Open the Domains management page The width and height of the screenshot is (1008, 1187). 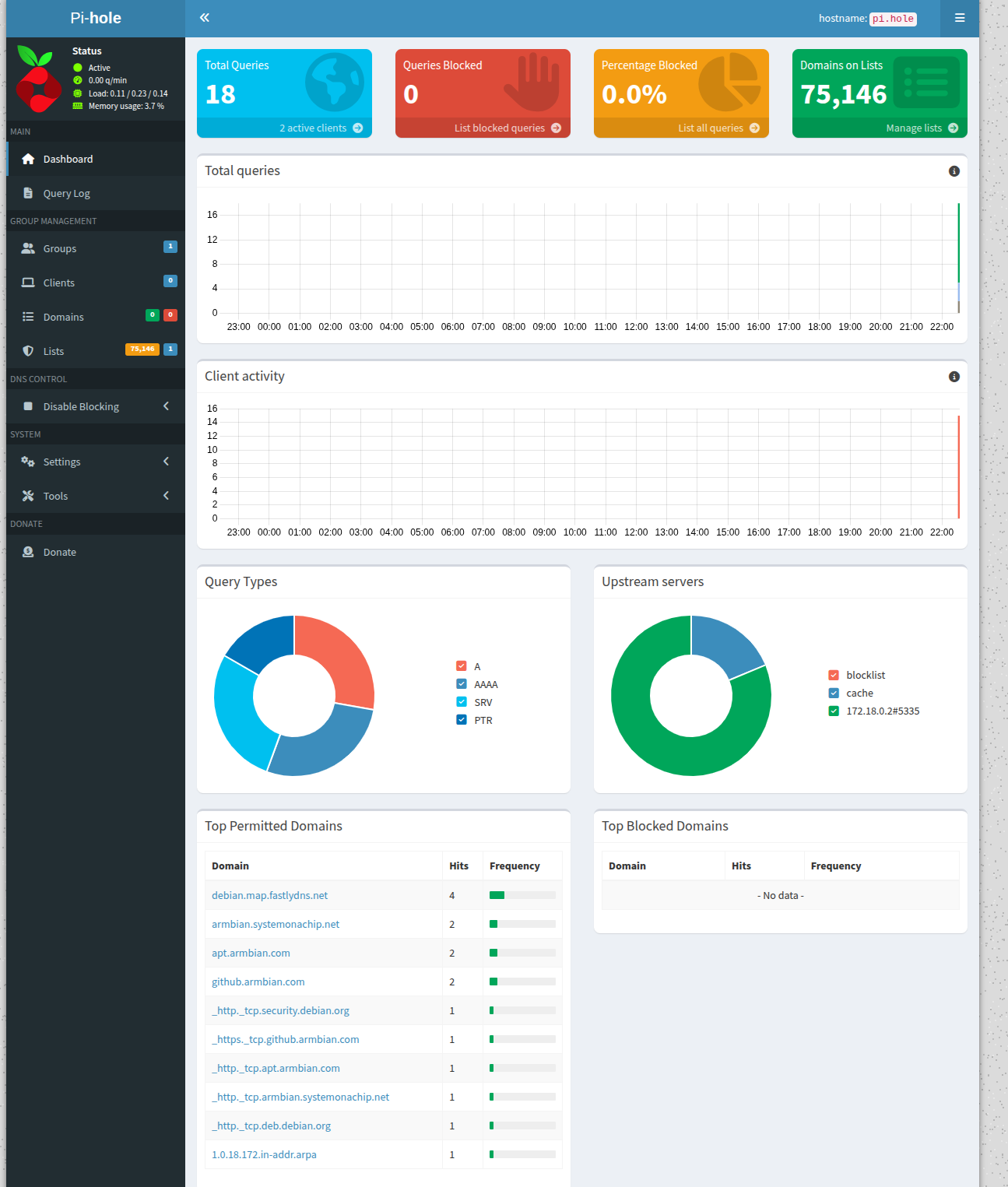coord(63,317)
